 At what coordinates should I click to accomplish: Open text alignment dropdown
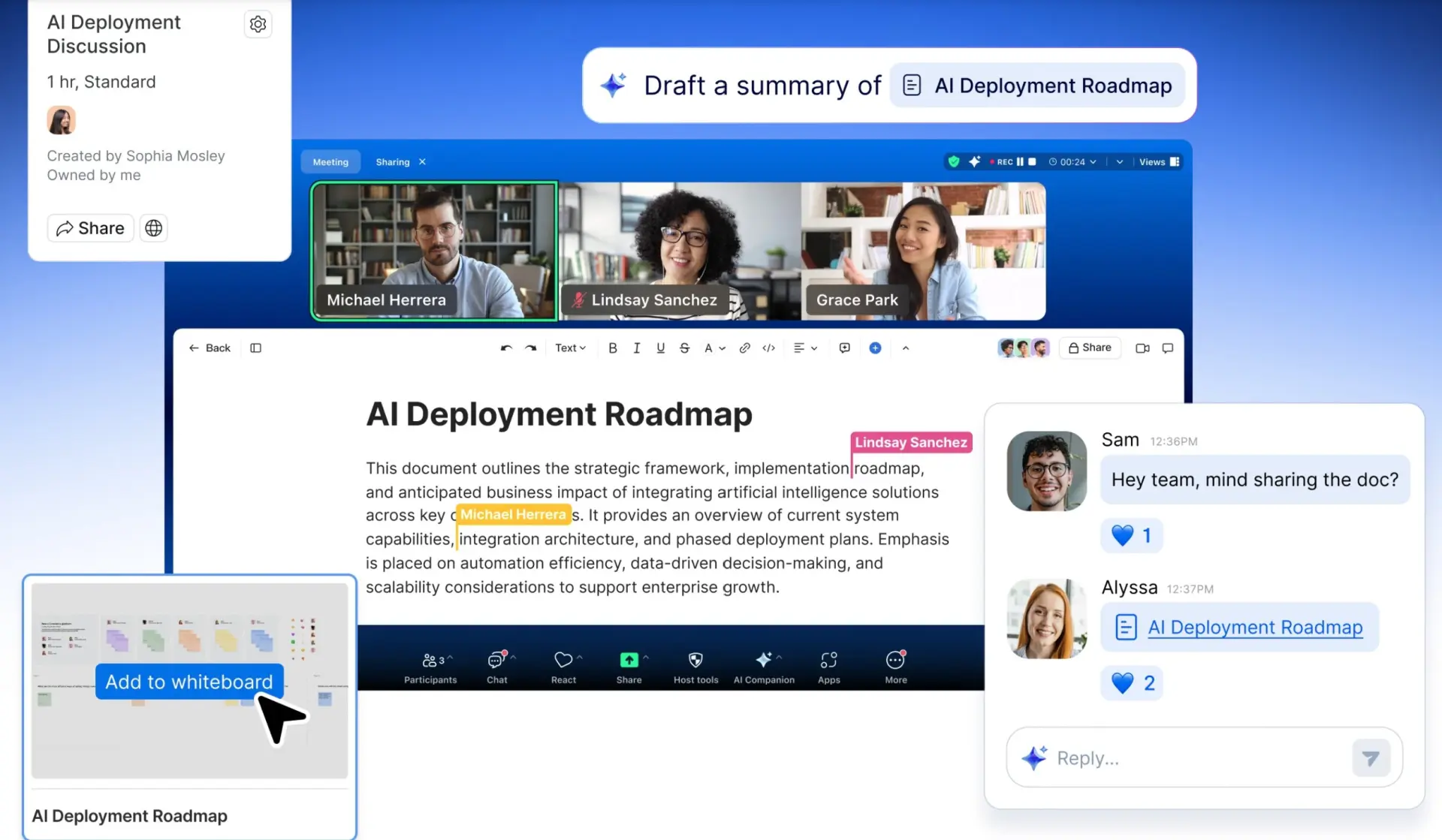(x=805, y=348)
